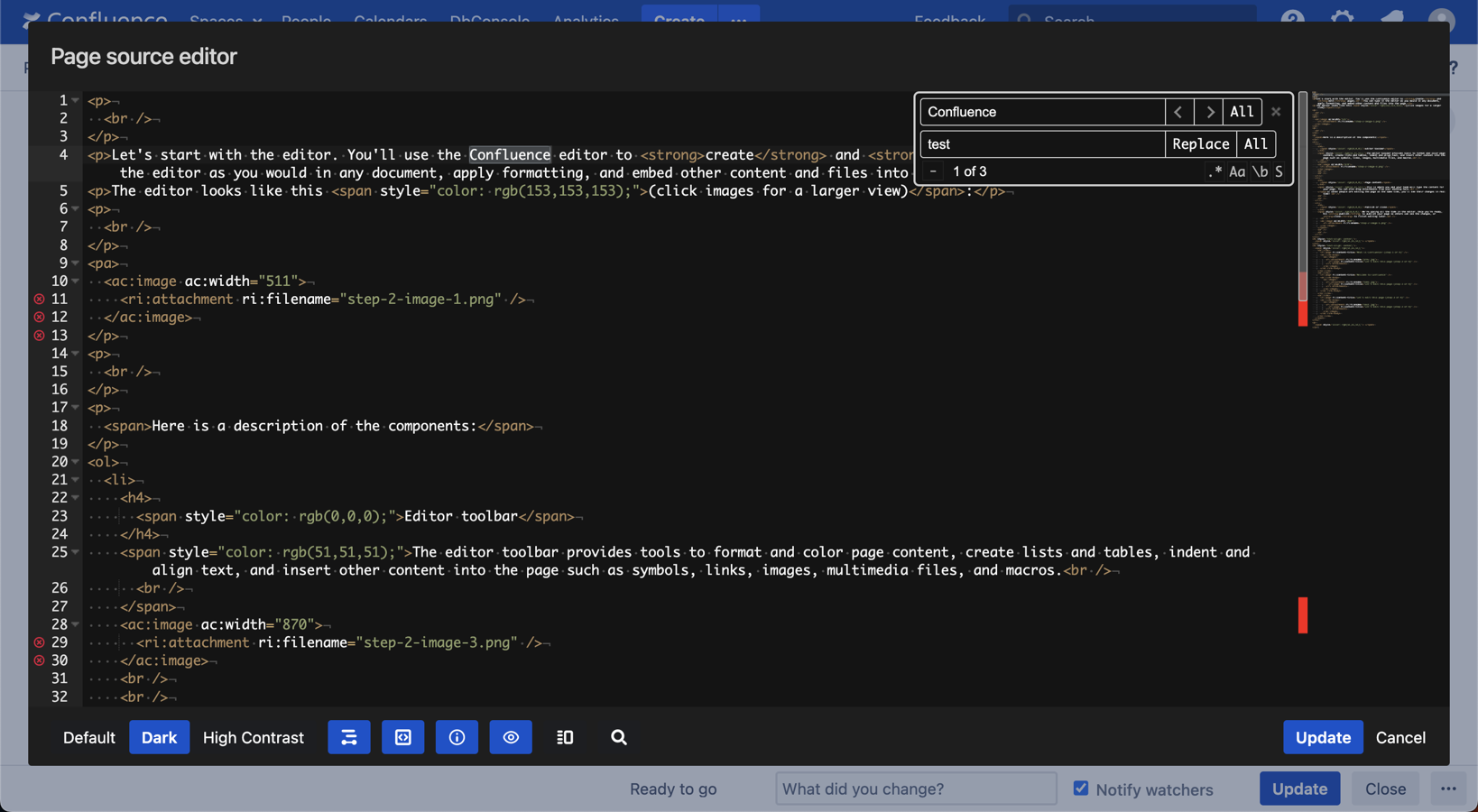Viewport: 1478px width, 812px height.
Task: Select the High Contrast theme
Action: click(253, 737)
